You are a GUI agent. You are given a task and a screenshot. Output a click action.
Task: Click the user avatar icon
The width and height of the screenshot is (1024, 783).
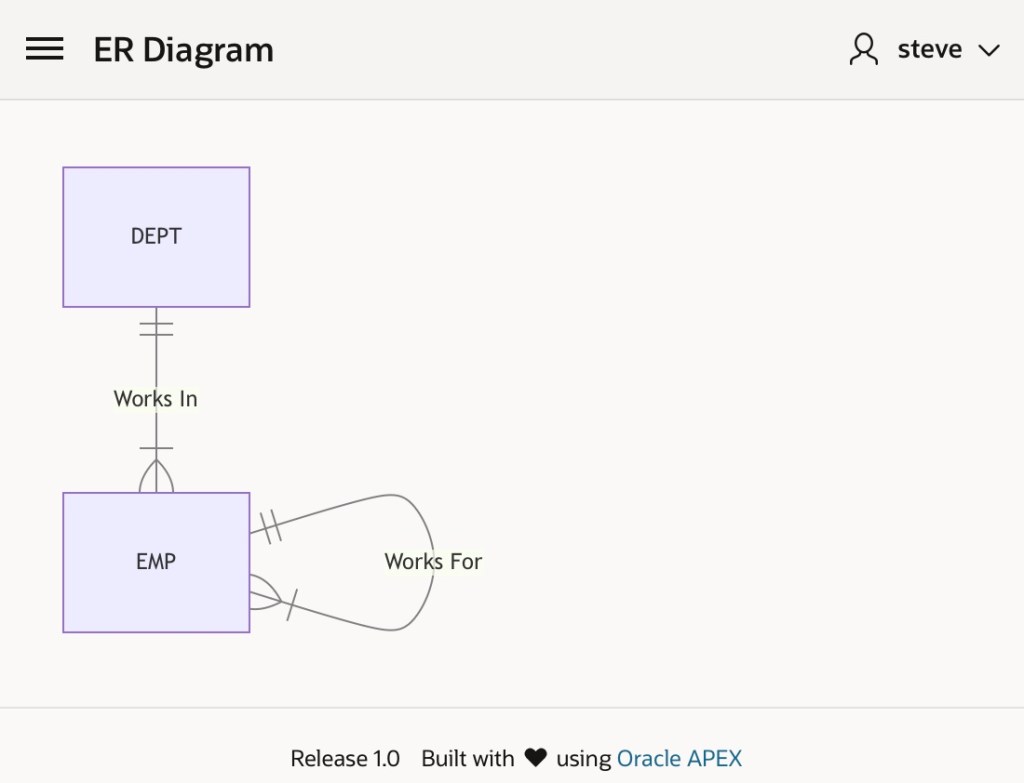tap(863, 49)
